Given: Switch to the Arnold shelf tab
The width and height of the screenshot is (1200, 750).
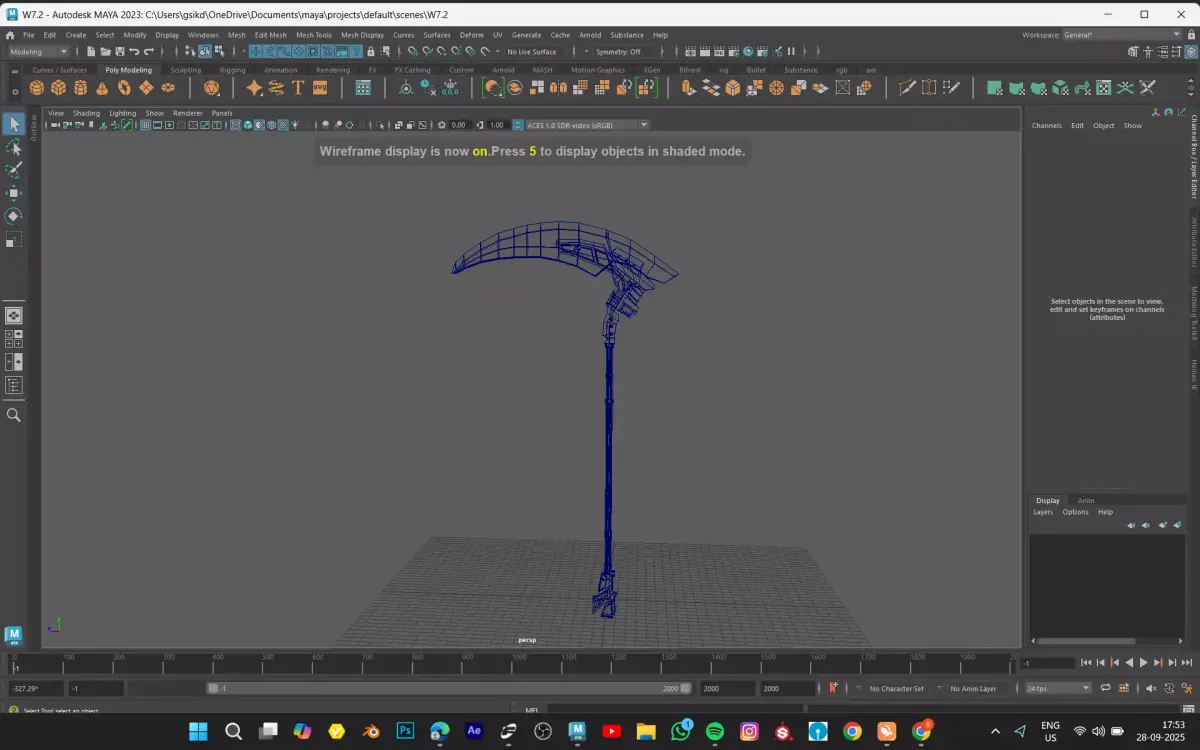Looking at the screenshot, I should tap(503, 70).
